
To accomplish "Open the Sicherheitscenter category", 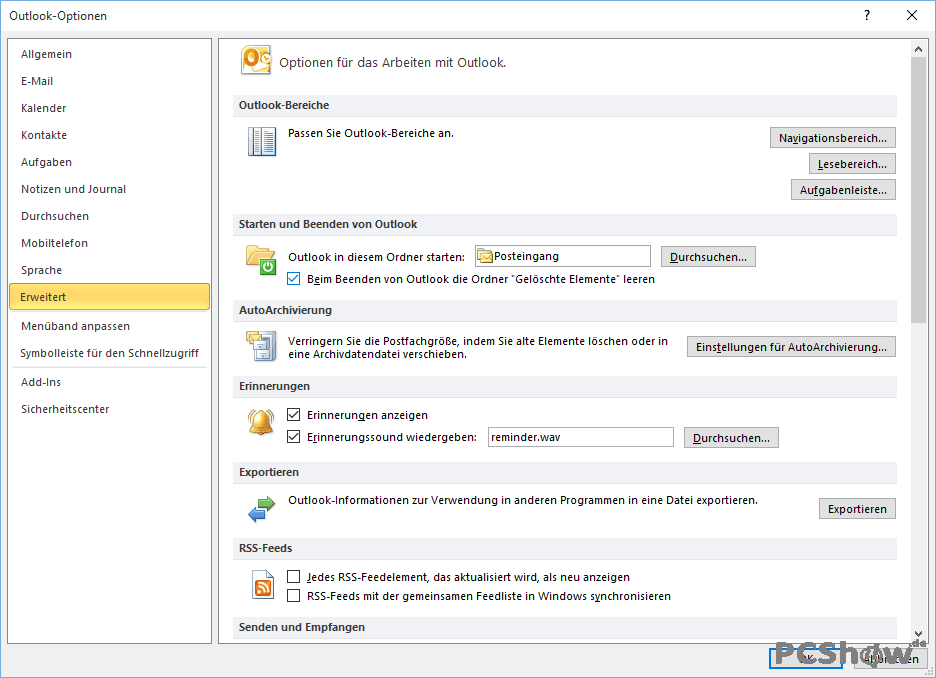I will tap(110, 409).
